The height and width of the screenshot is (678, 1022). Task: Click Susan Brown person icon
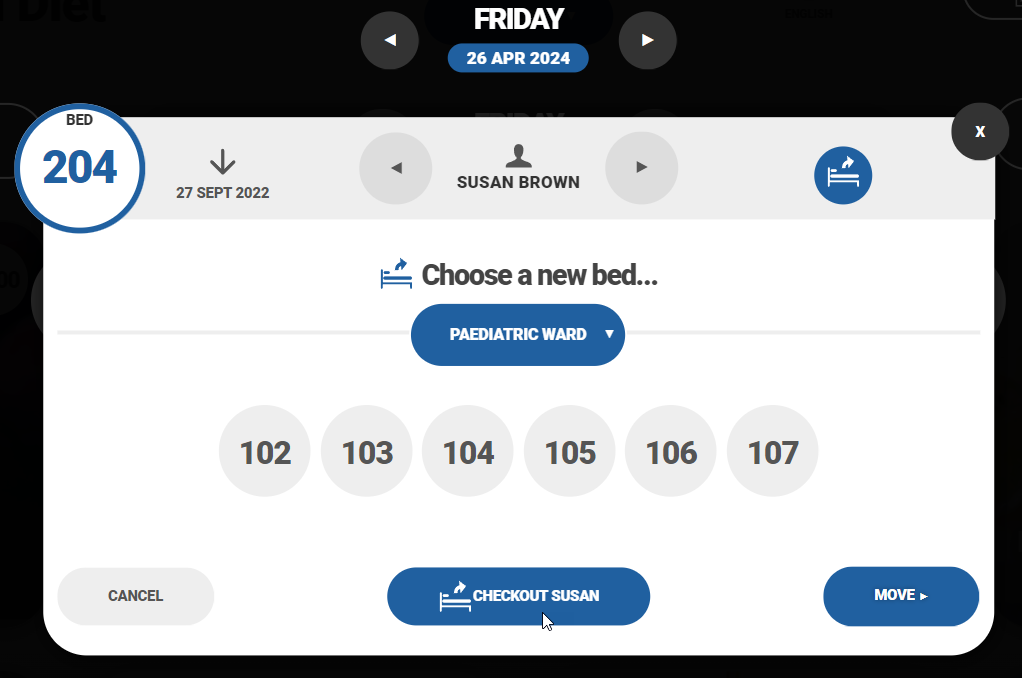tap(518, 156)
